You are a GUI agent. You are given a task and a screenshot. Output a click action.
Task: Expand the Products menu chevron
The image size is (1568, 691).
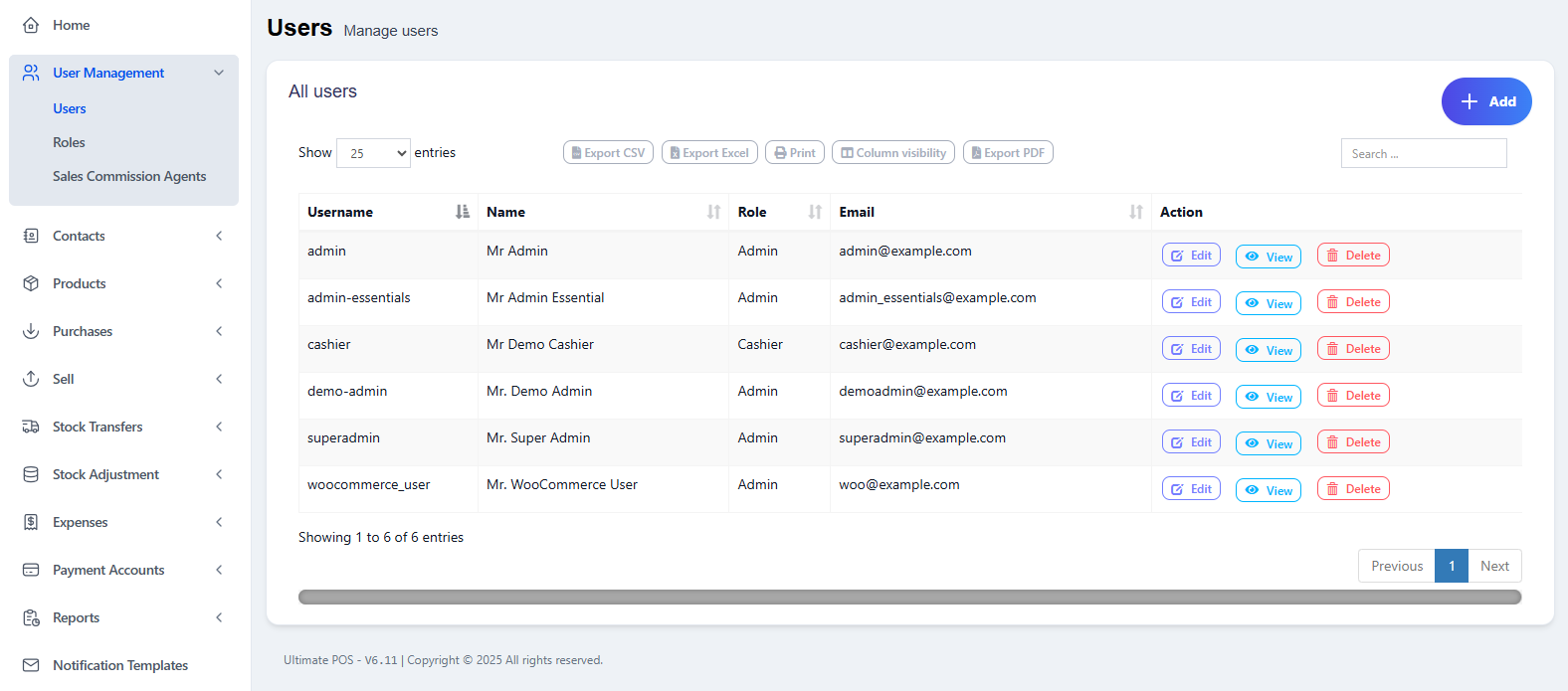219,283
